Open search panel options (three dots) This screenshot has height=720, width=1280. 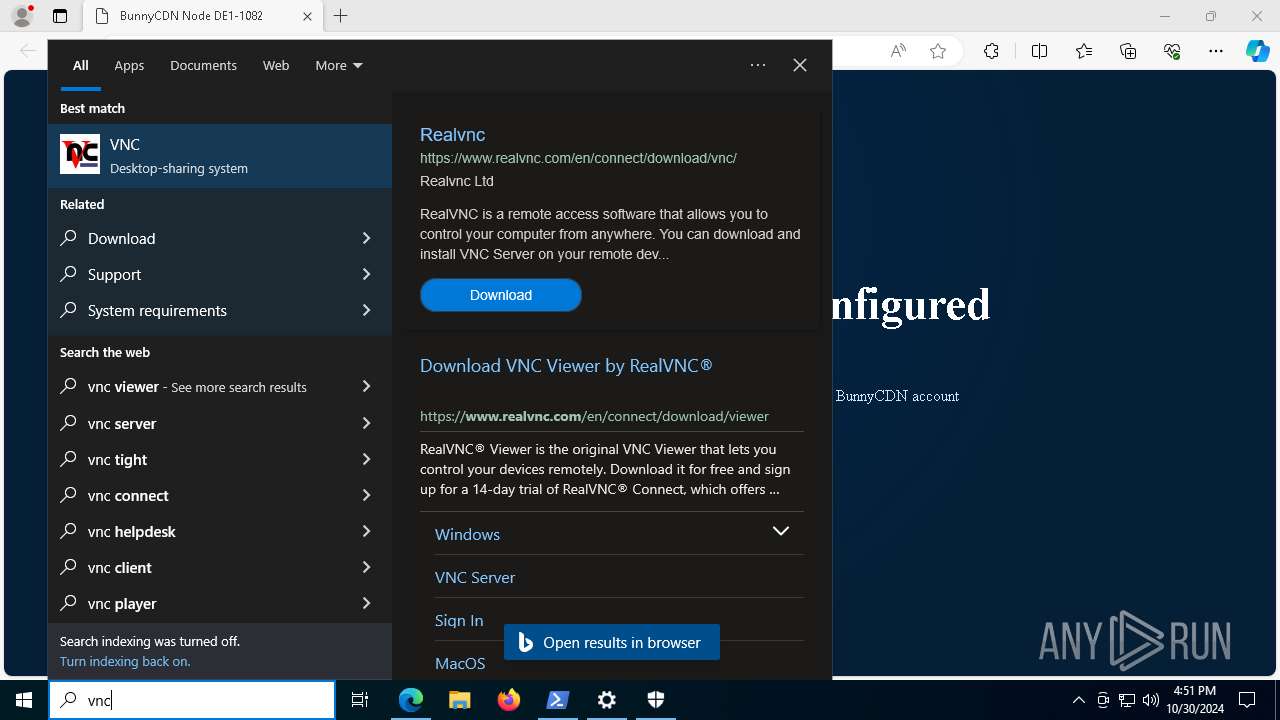[758, 65]
